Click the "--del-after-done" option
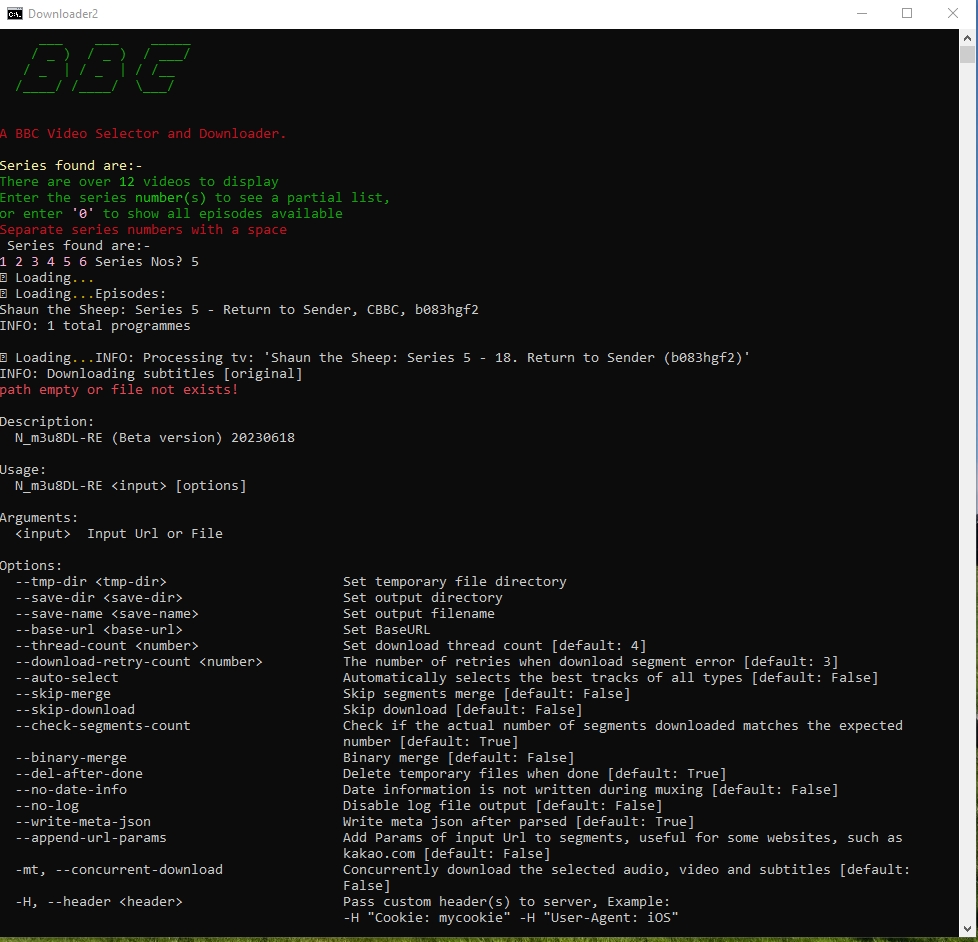This screenshot has height=942, width=978. (x=79, y=774)
